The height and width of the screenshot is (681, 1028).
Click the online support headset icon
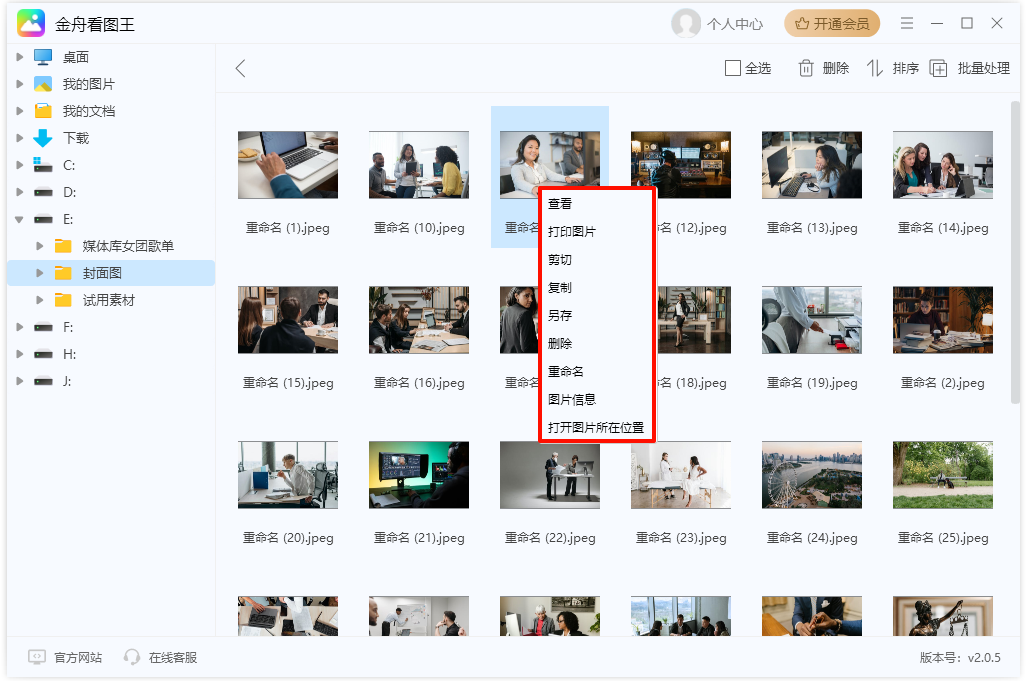click(x=132, y=657)
